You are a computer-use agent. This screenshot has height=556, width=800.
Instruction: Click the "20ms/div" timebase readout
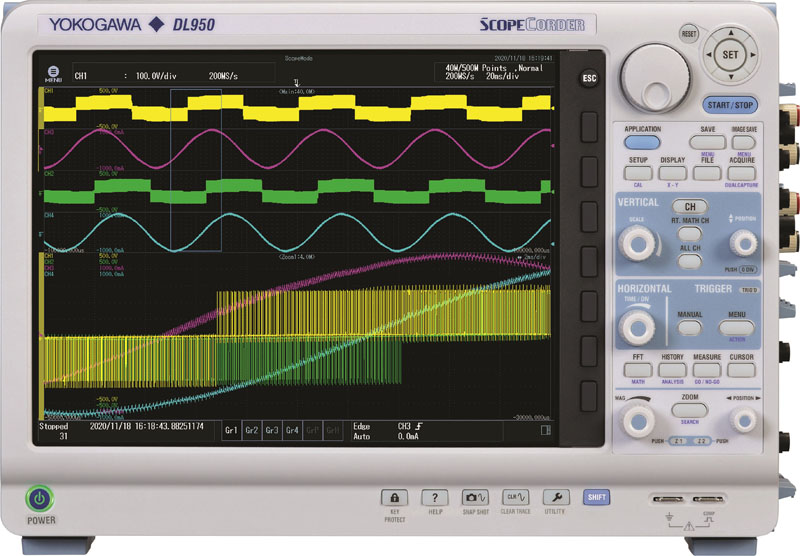click(503, 76)
